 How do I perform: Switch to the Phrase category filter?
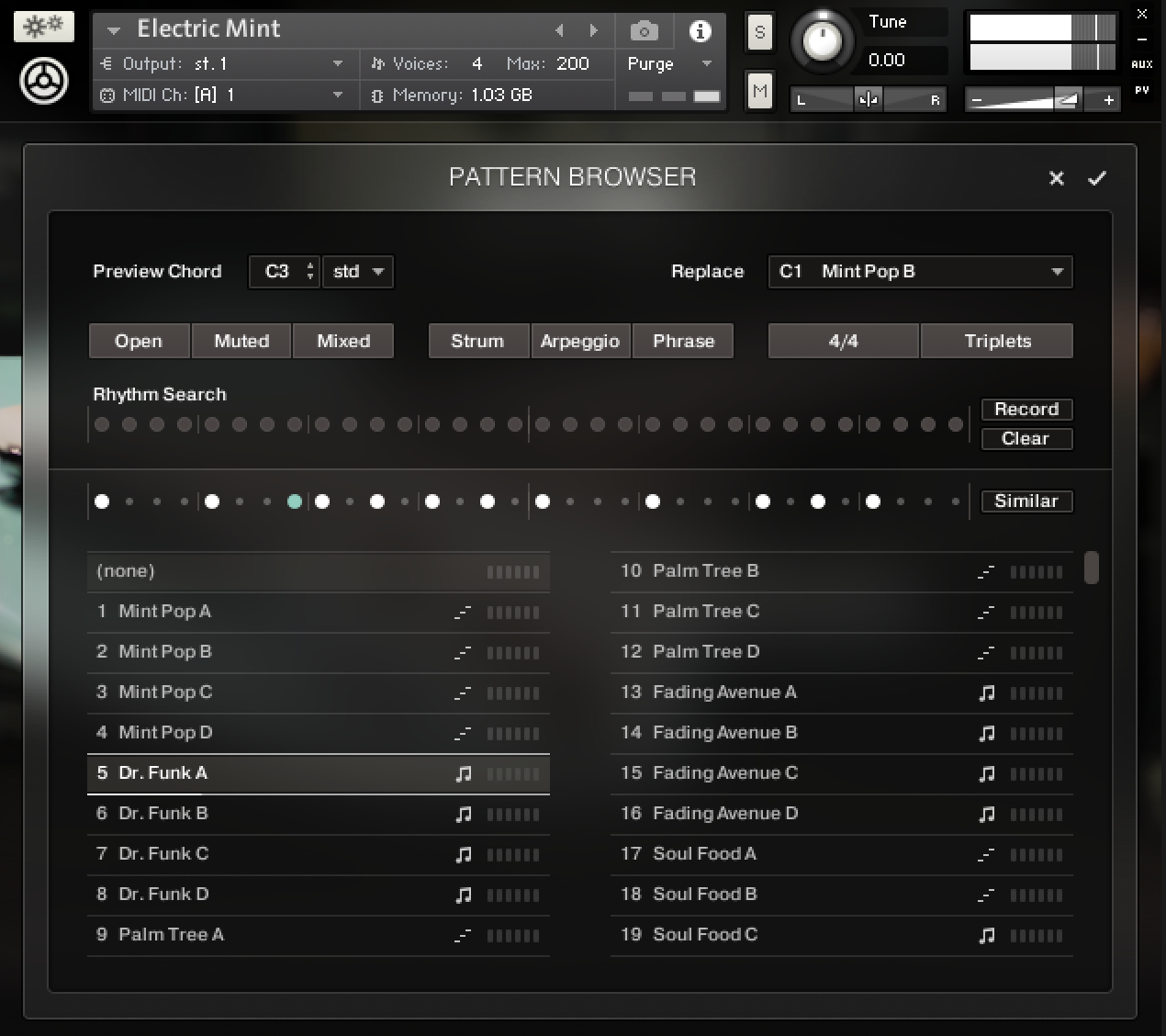pos(683,341)
